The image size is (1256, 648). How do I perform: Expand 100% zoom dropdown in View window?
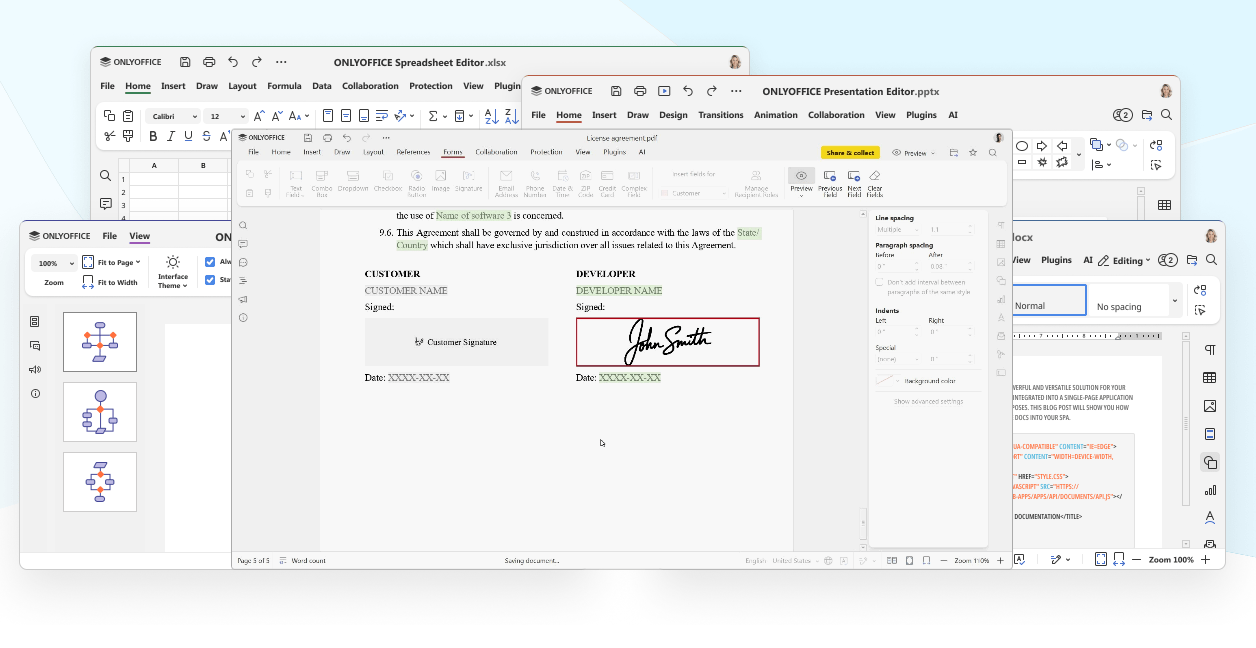pos(54,263)
